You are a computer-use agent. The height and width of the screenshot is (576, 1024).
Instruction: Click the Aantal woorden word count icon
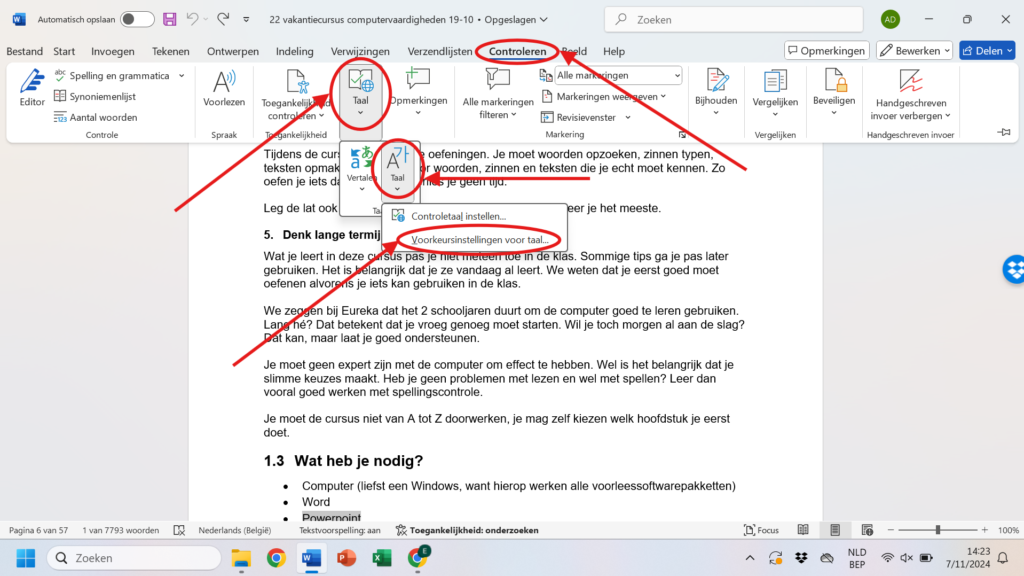click(x=95, y=117)
